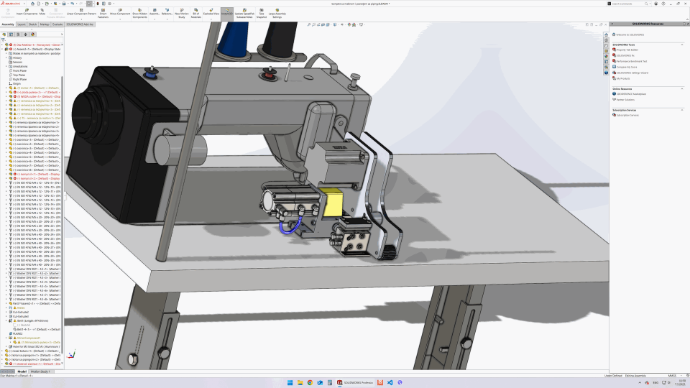The height and width of the screenshot is (388, 690).
Task: Open the DisplayManager tab icon
Action: pyautogui.click(x=33, y=34)
